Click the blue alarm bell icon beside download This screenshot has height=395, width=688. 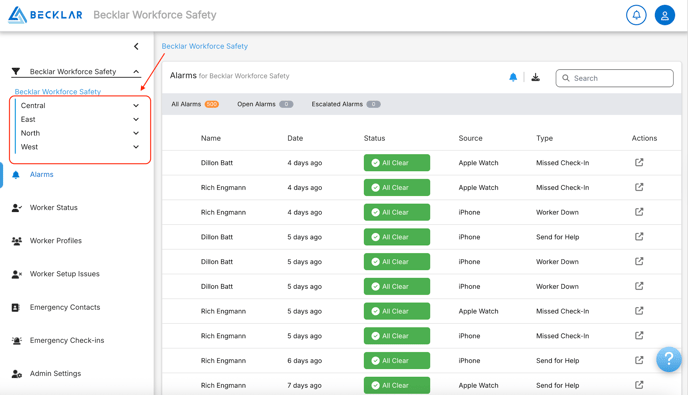coord(513,78)
